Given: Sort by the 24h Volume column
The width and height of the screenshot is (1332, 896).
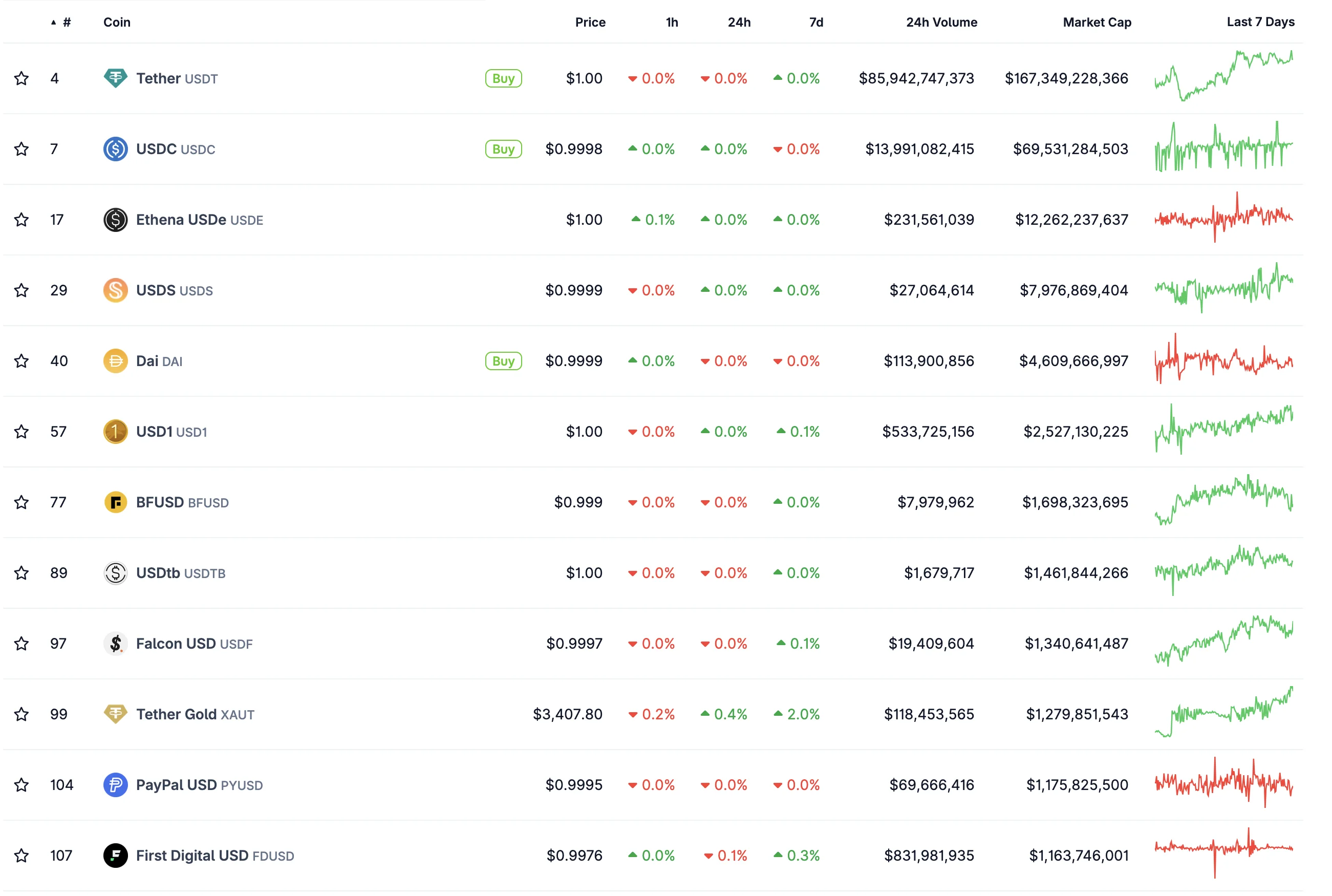Looking at the screenshot, I should pos(941,22).
